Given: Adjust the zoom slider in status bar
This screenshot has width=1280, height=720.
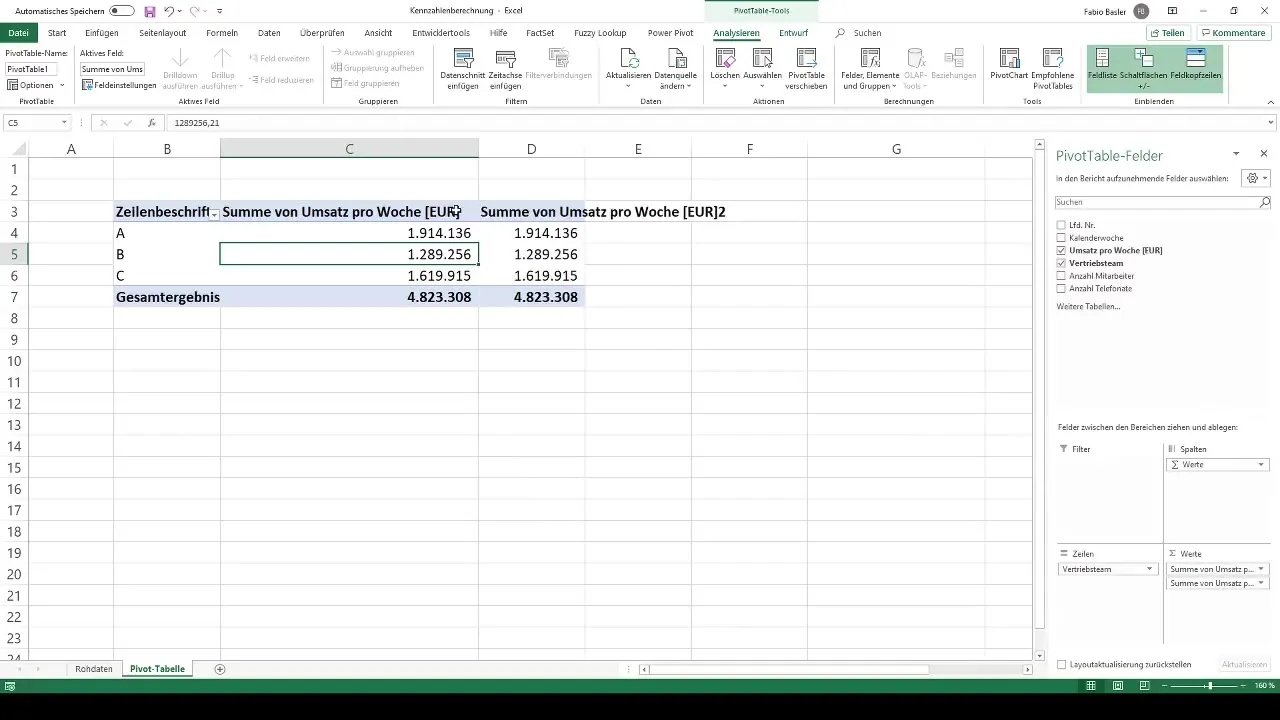Looking at the screenshot, I should 1210,686.
